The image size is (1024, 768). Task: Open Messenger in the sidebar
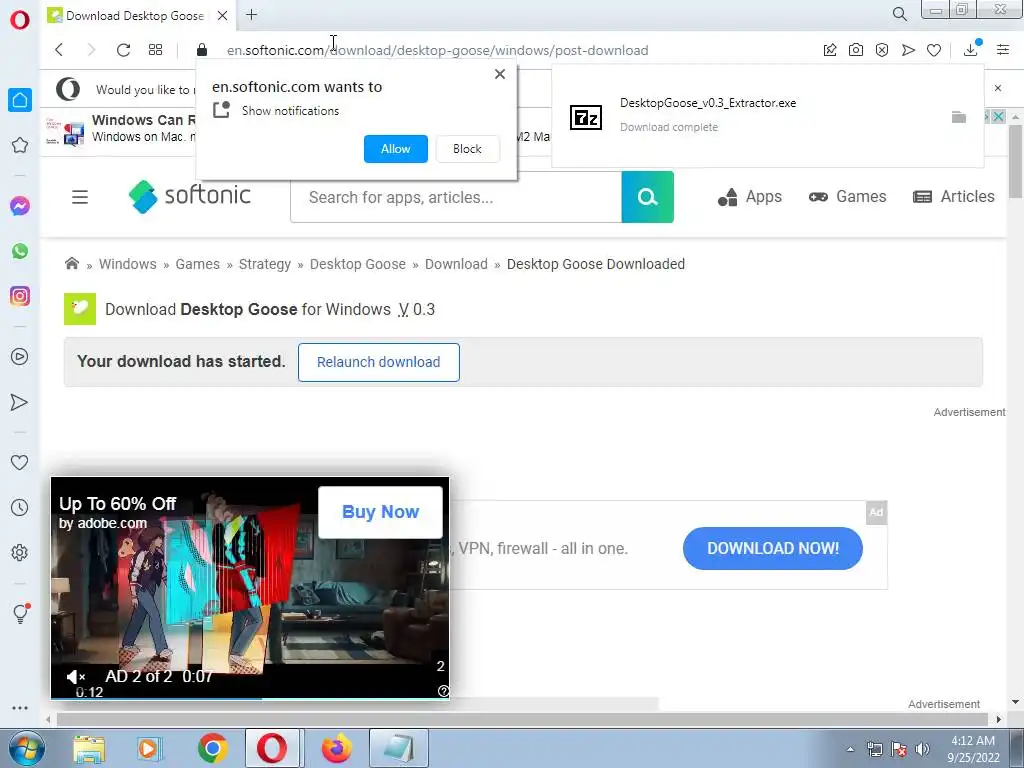click(x=20, y=206)
